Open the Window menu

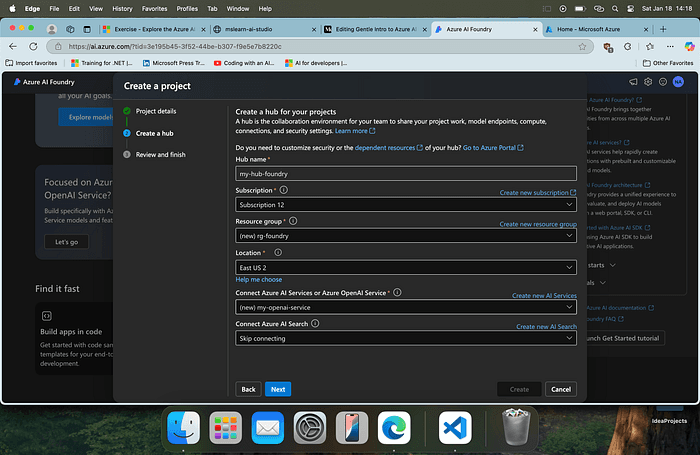pos(238,8)
